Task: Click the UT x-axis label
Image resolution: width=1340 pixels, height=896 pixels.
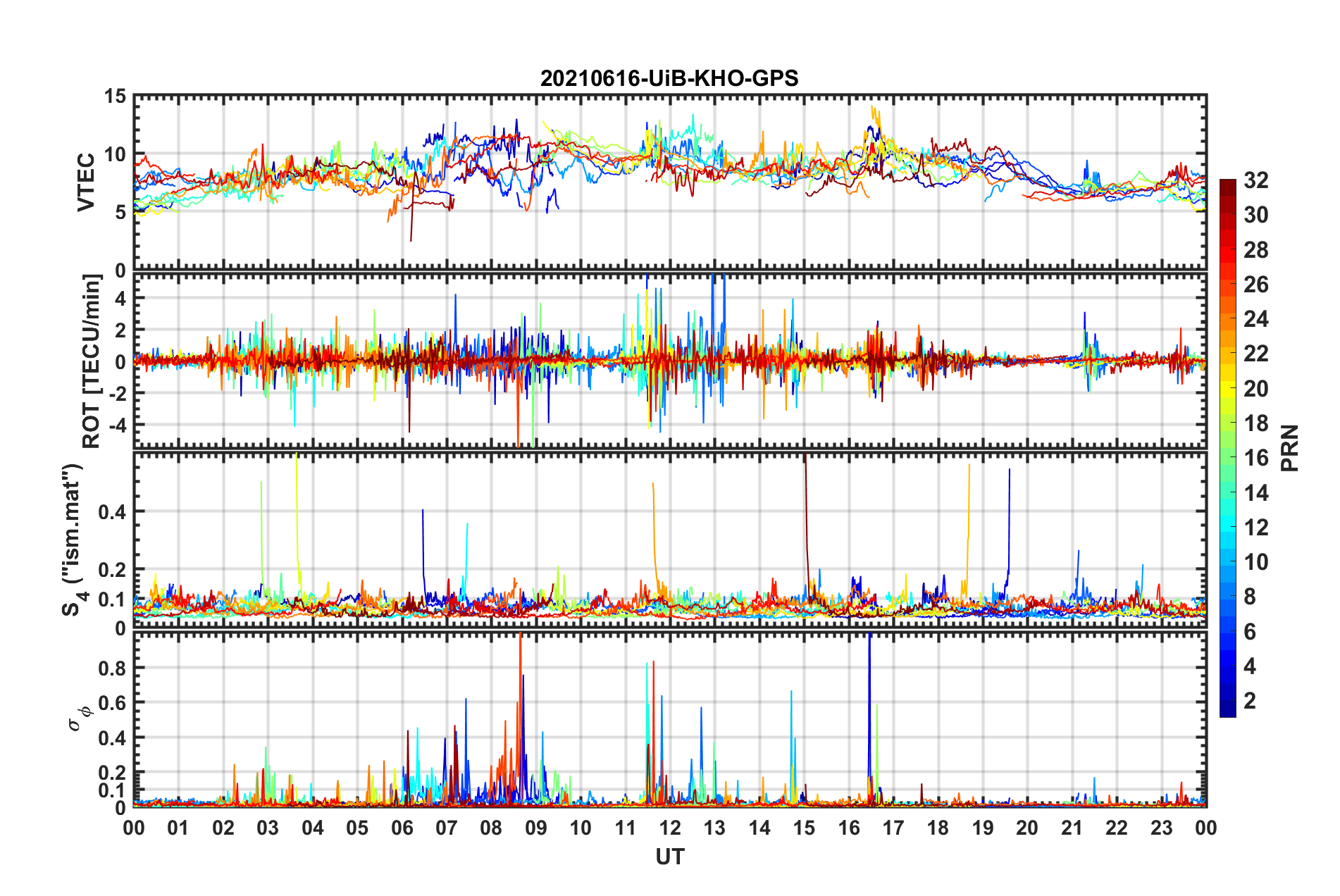Action: tap(669, 857)
